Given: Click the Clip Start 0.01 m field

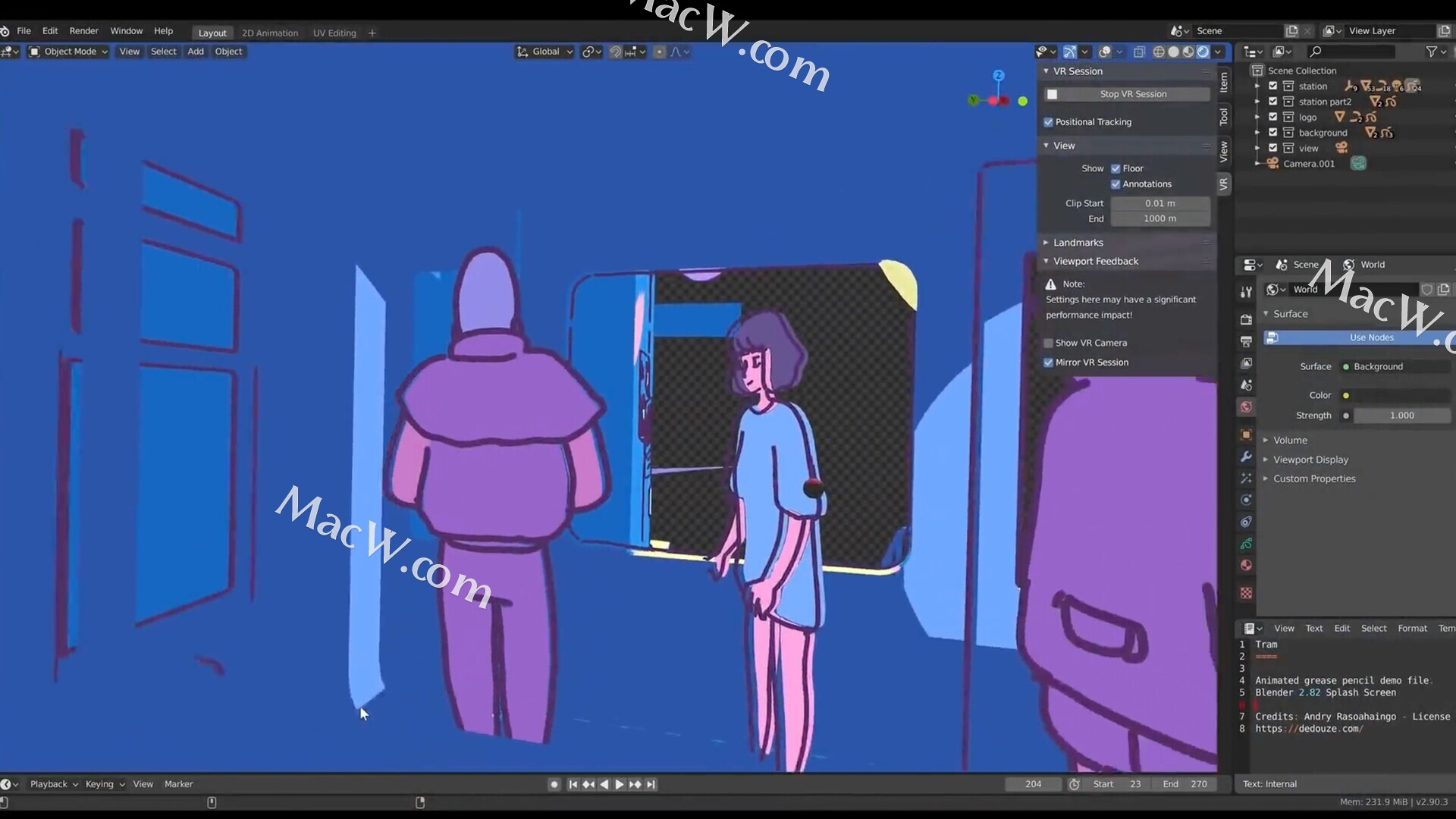Looking at the screenshot, I should pyautogui.click(x=1160, y=203).
